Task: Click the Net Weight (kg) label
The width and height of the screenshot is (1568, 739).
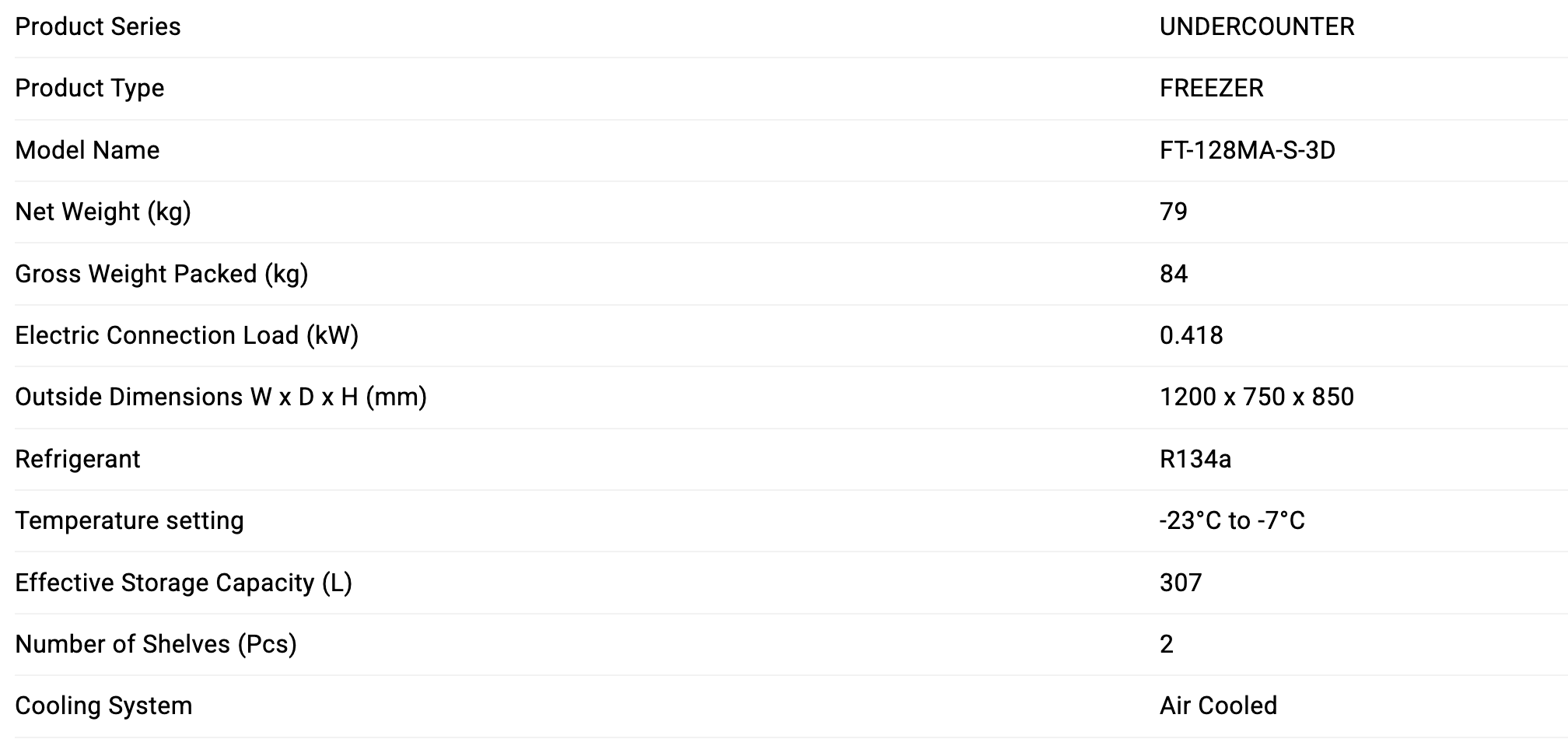Action: tap(103, 212)
